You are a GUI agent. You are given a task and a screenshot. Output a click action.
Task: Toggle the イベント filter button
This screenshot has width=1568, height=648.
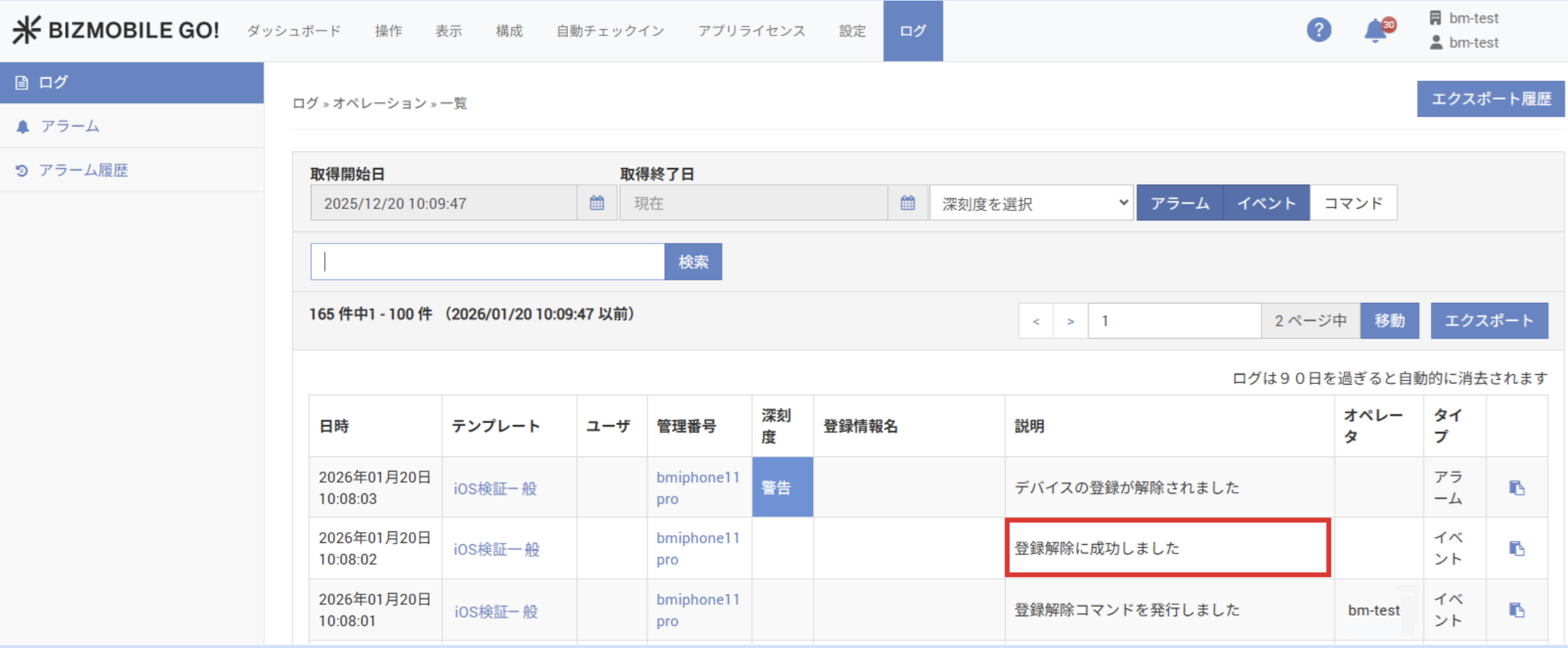click(x=1266, y=203)
